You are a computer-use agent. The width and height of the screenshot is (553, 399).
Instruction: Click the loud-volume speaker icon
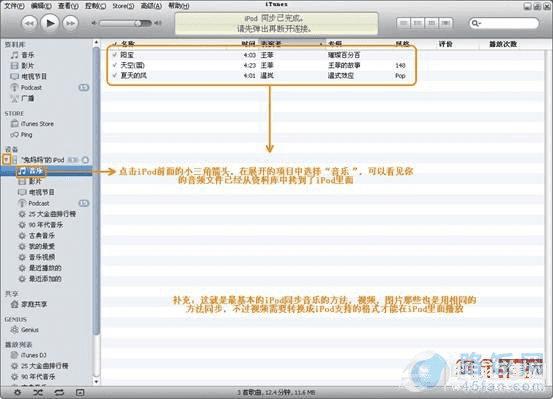coord(158,23)
